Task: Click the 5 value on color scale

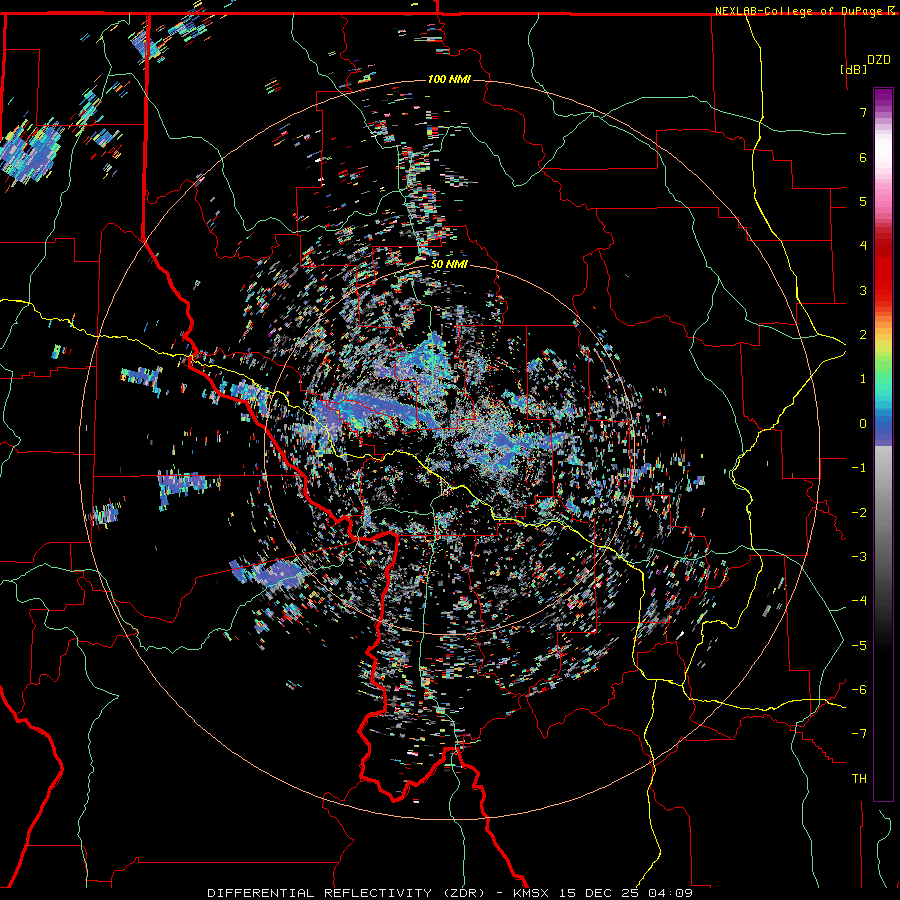Action: click(x=863, y=201)
